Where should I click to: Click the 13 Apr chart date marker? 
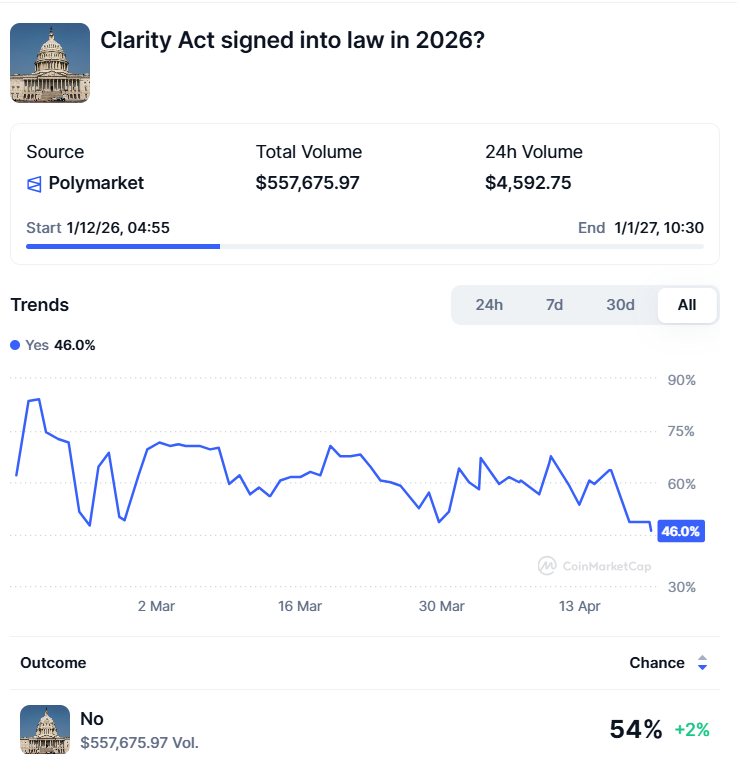pos(581,606)
